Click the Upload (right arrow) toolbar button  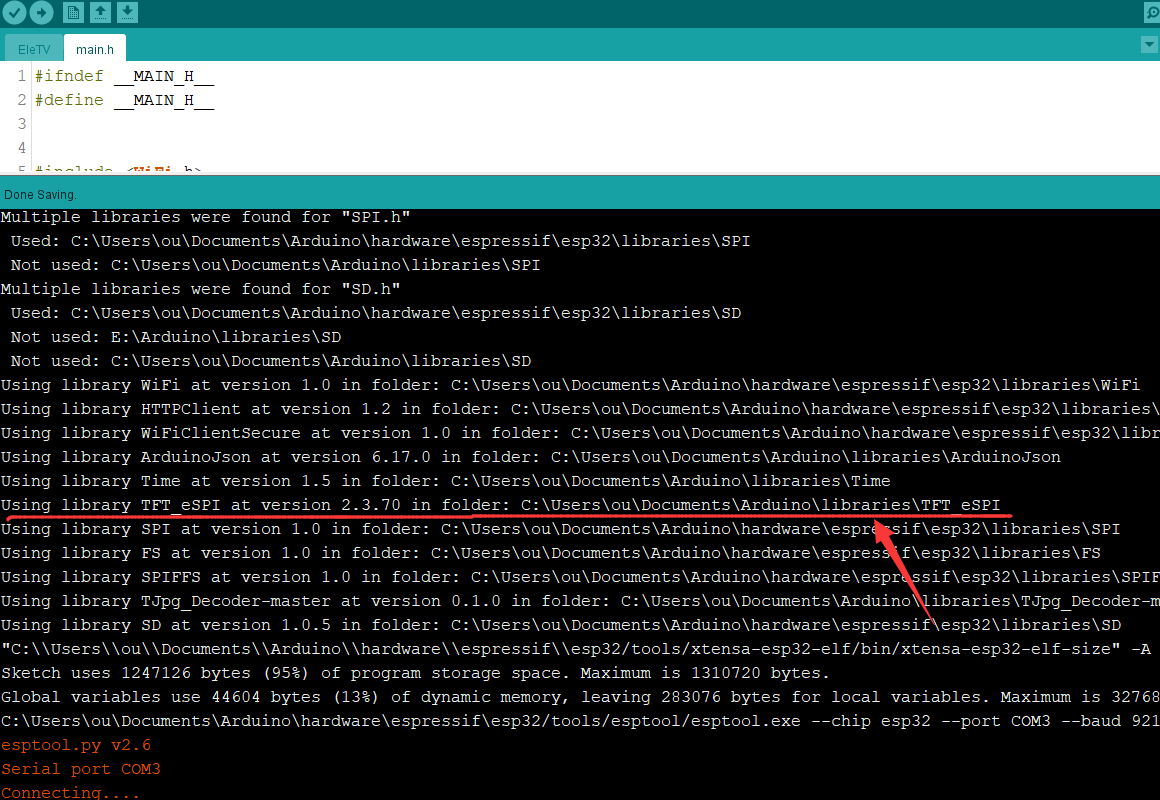pyautogui.click(x=41, y=12)
